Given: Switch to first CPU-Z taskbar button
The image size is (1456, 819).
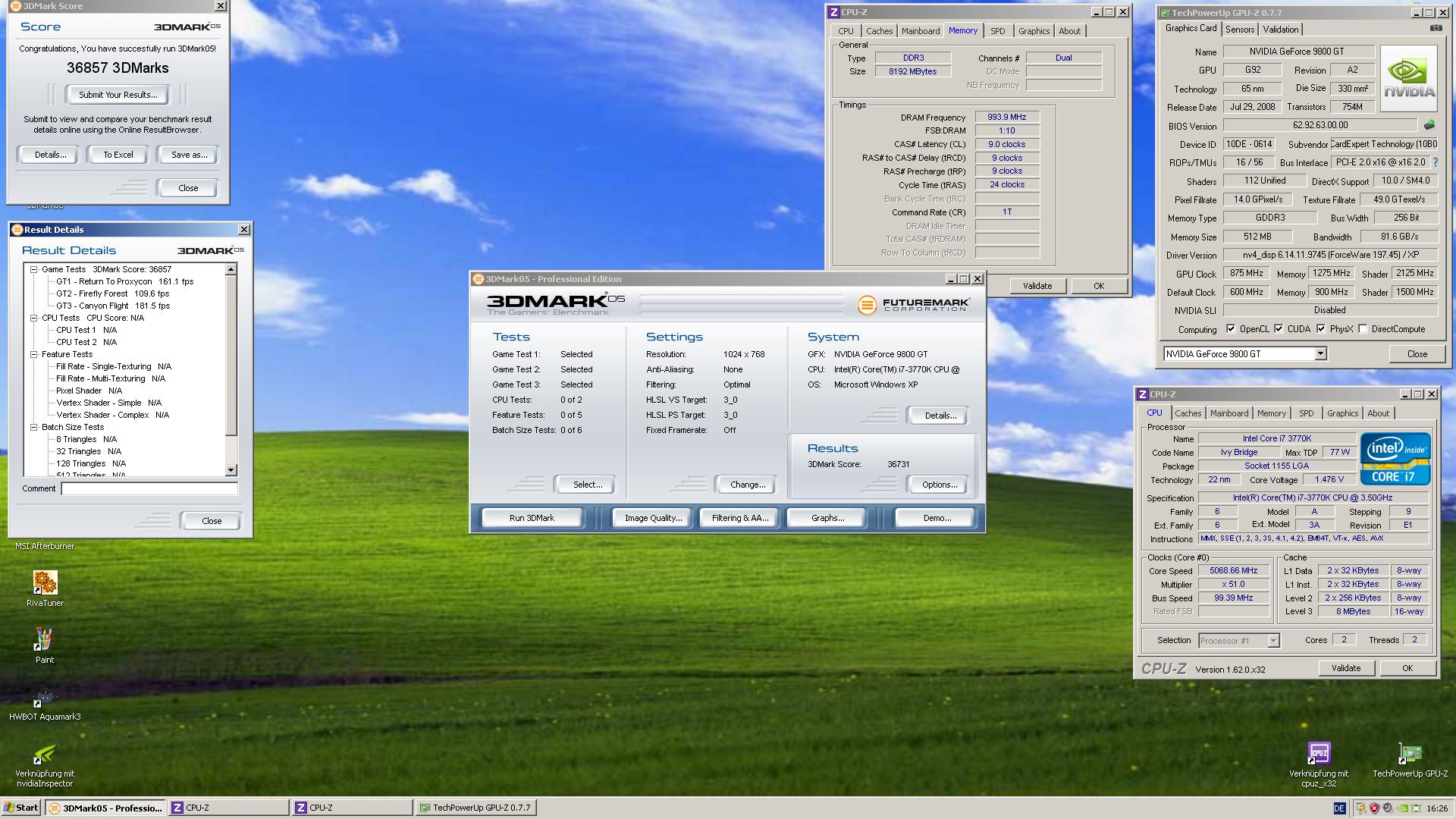Looking at the screenshot, I should pos(229,808).
